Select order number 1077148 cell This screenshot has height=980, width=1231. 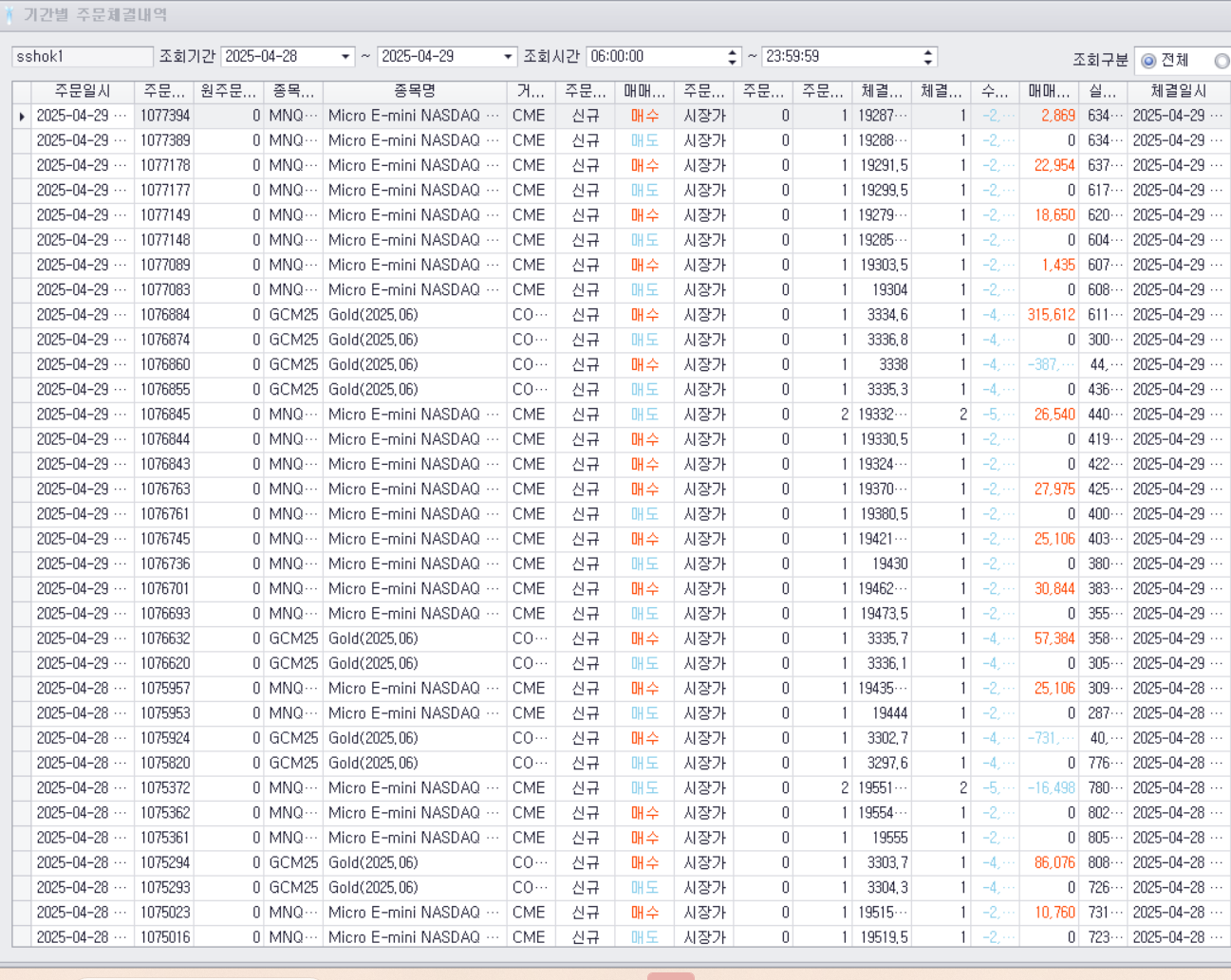click(164, 240)
